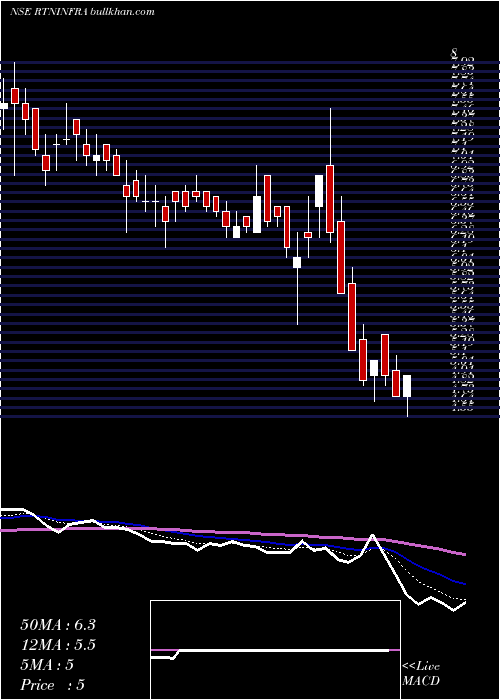
Task: Click inside the MACD indicator box
Action: pyautogui.click(x=275, y=650)
